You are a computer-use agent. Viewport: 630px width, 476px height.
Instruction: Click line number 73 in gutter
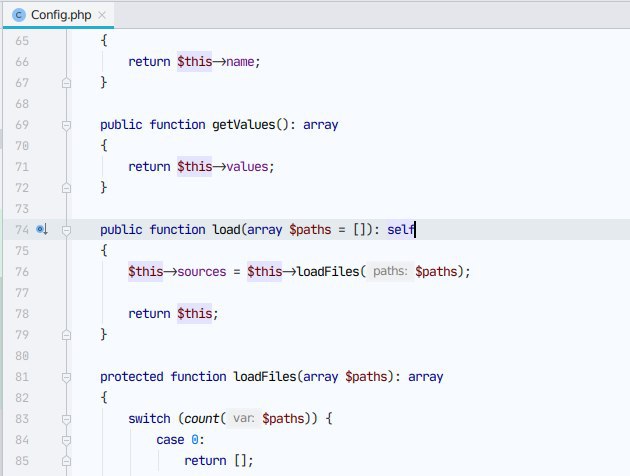click(x=22, y=209)
